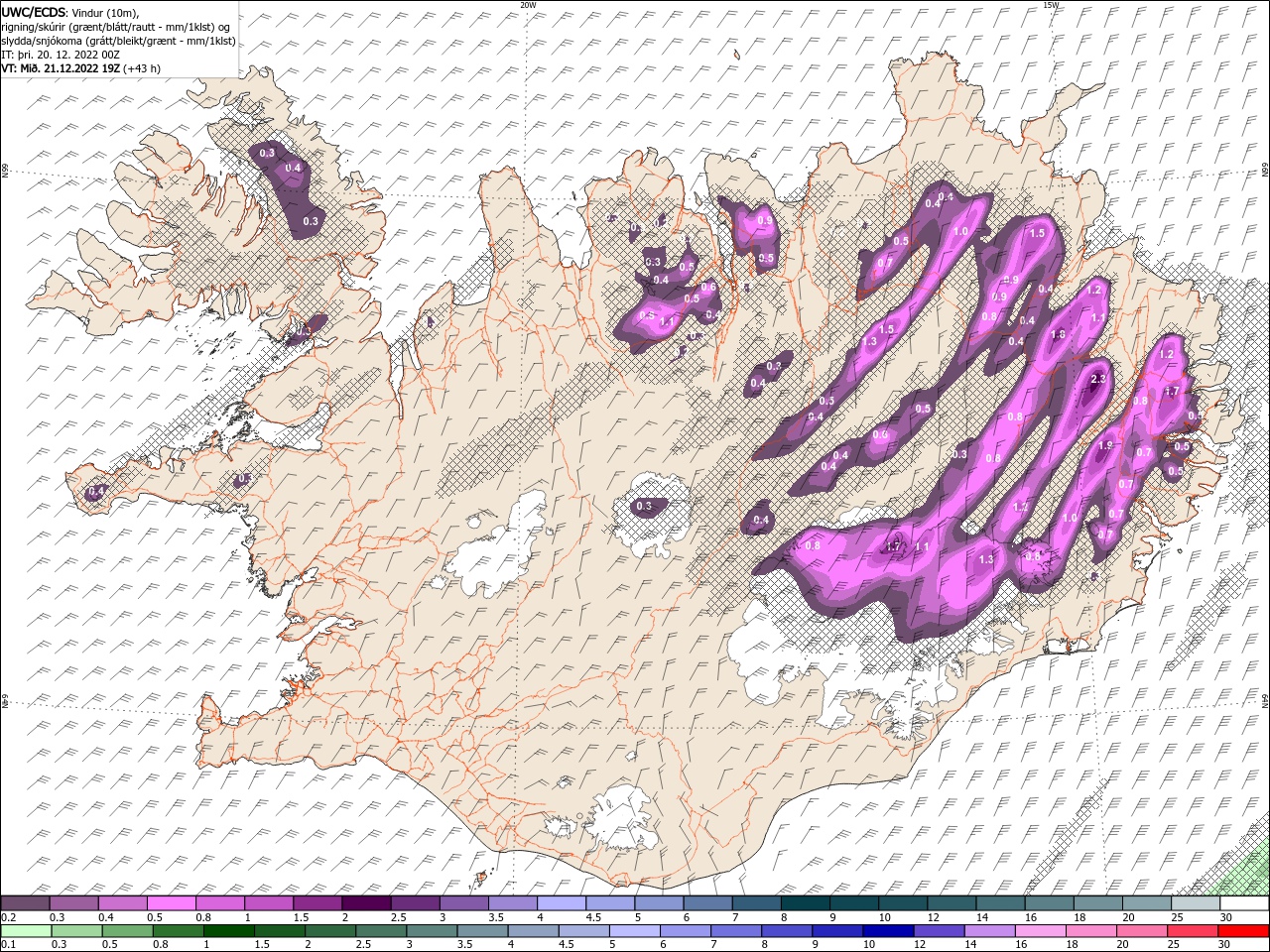Screen dimensions: 1270x952
Task: Pick the deep blue 10 swatch in lower legend
Action: point(889,931)
